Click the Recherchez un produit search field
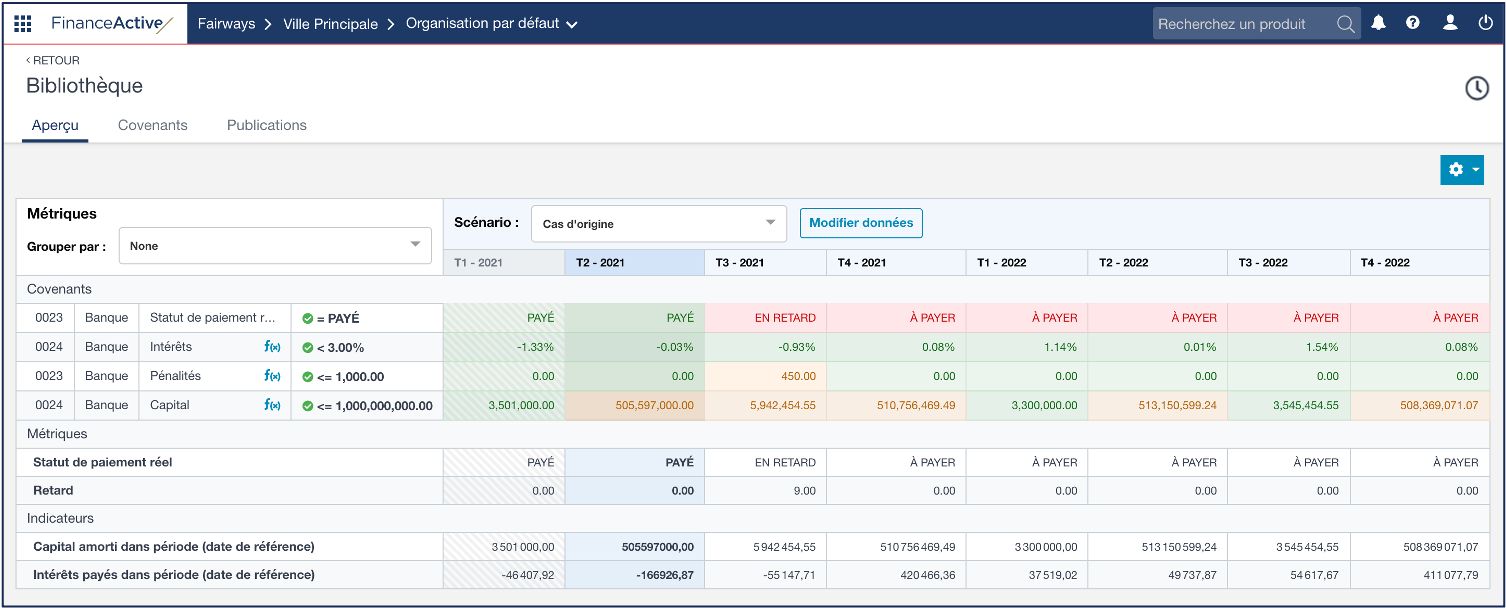1506x608 pixels. (1240, 24)
